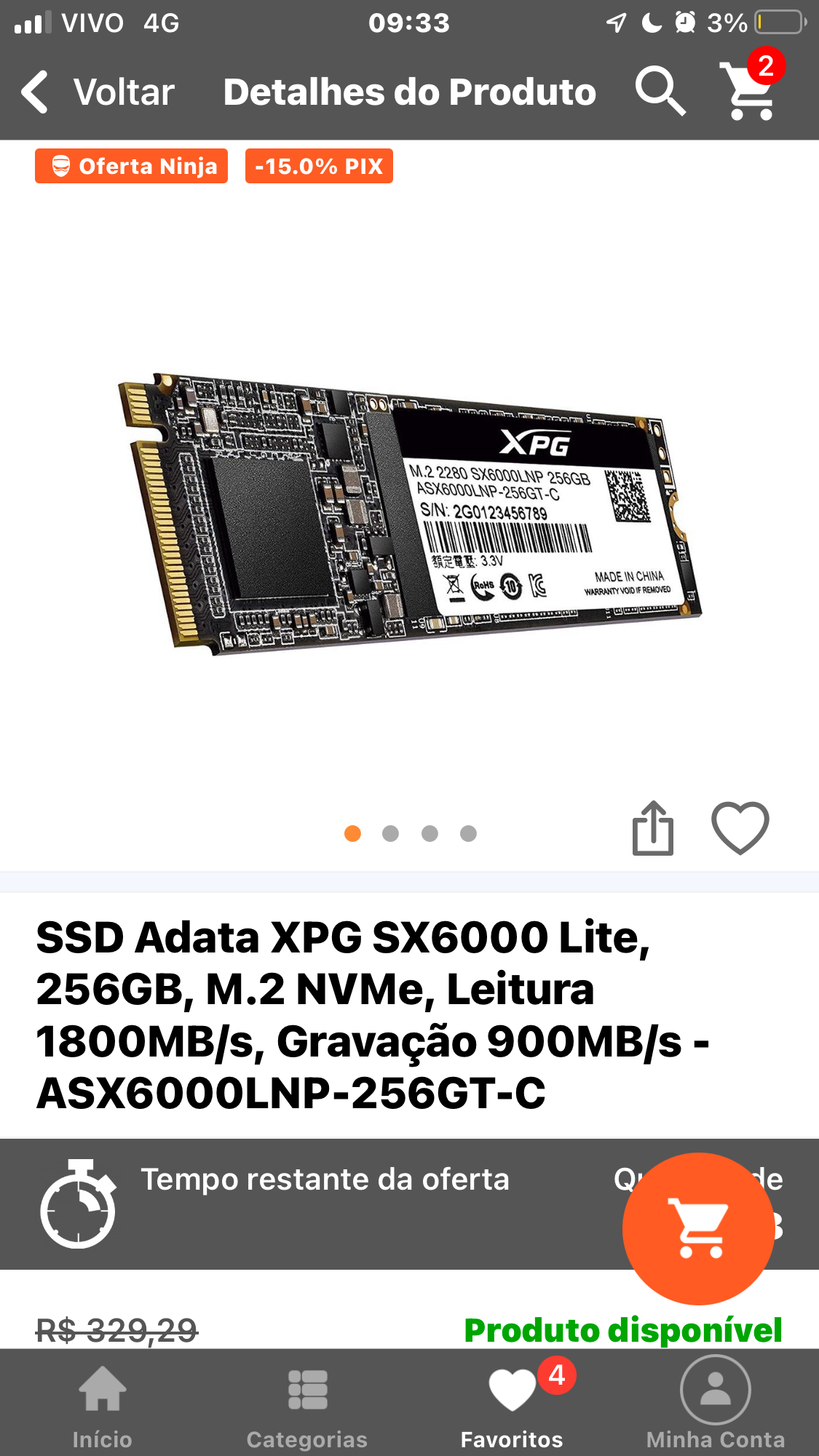Select fourth image carousel dot

click(468, 833)
